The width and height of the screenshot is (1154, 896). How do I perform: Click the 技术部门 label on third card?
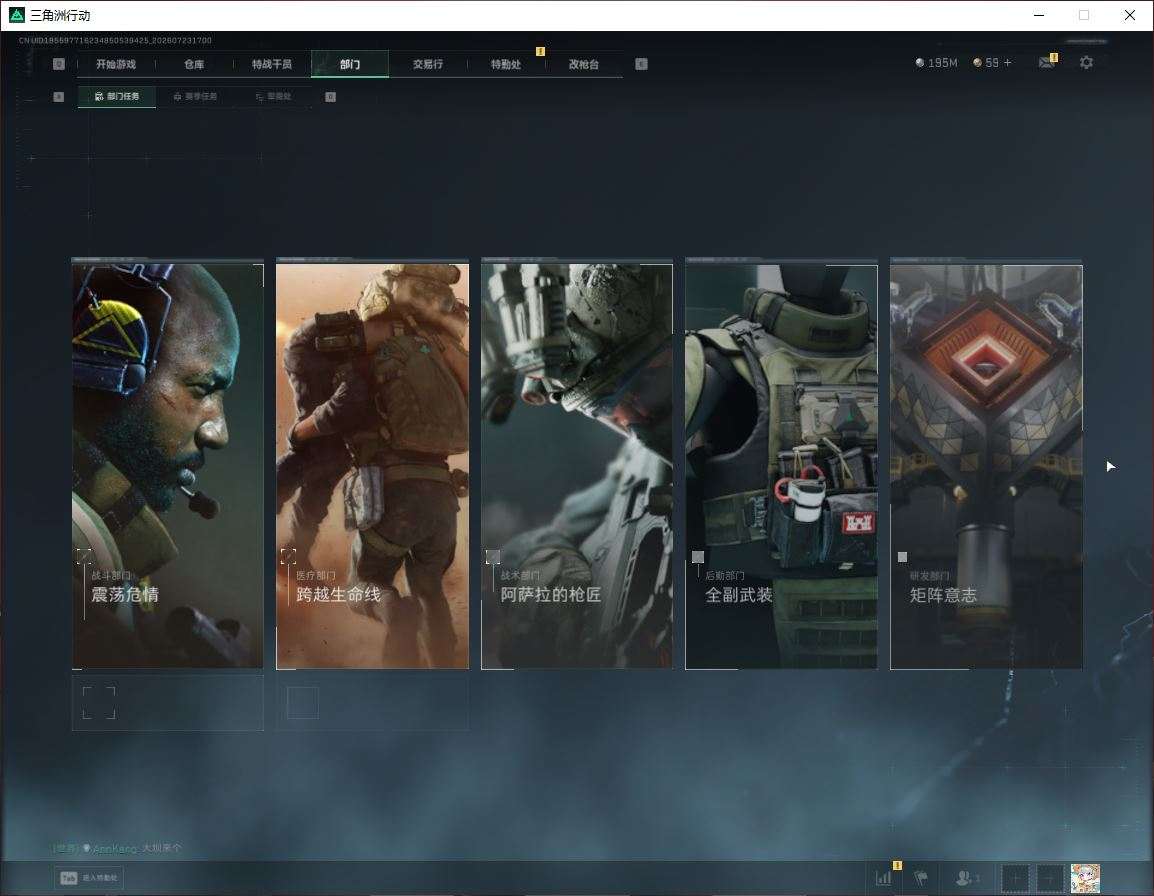coord(520,576)
